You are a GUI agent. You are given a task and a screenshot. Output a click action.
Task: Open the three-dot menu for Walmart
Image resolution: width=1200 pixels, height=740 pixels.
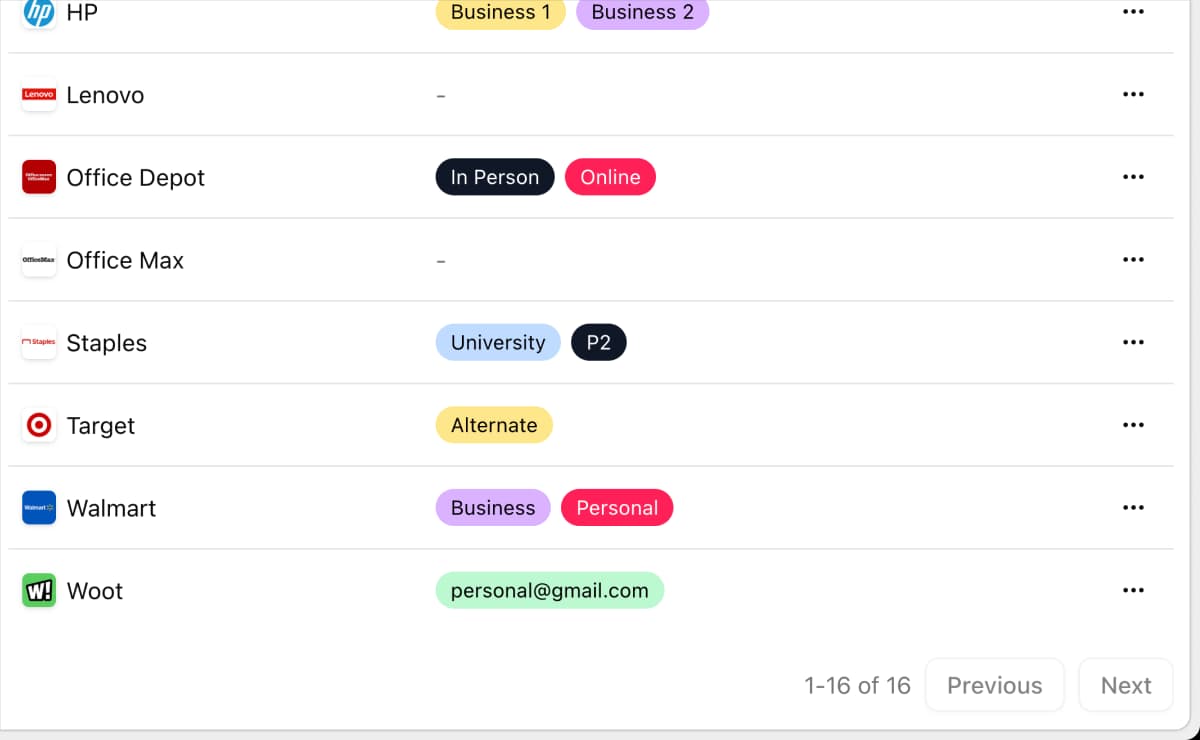tap(1132, 508)
